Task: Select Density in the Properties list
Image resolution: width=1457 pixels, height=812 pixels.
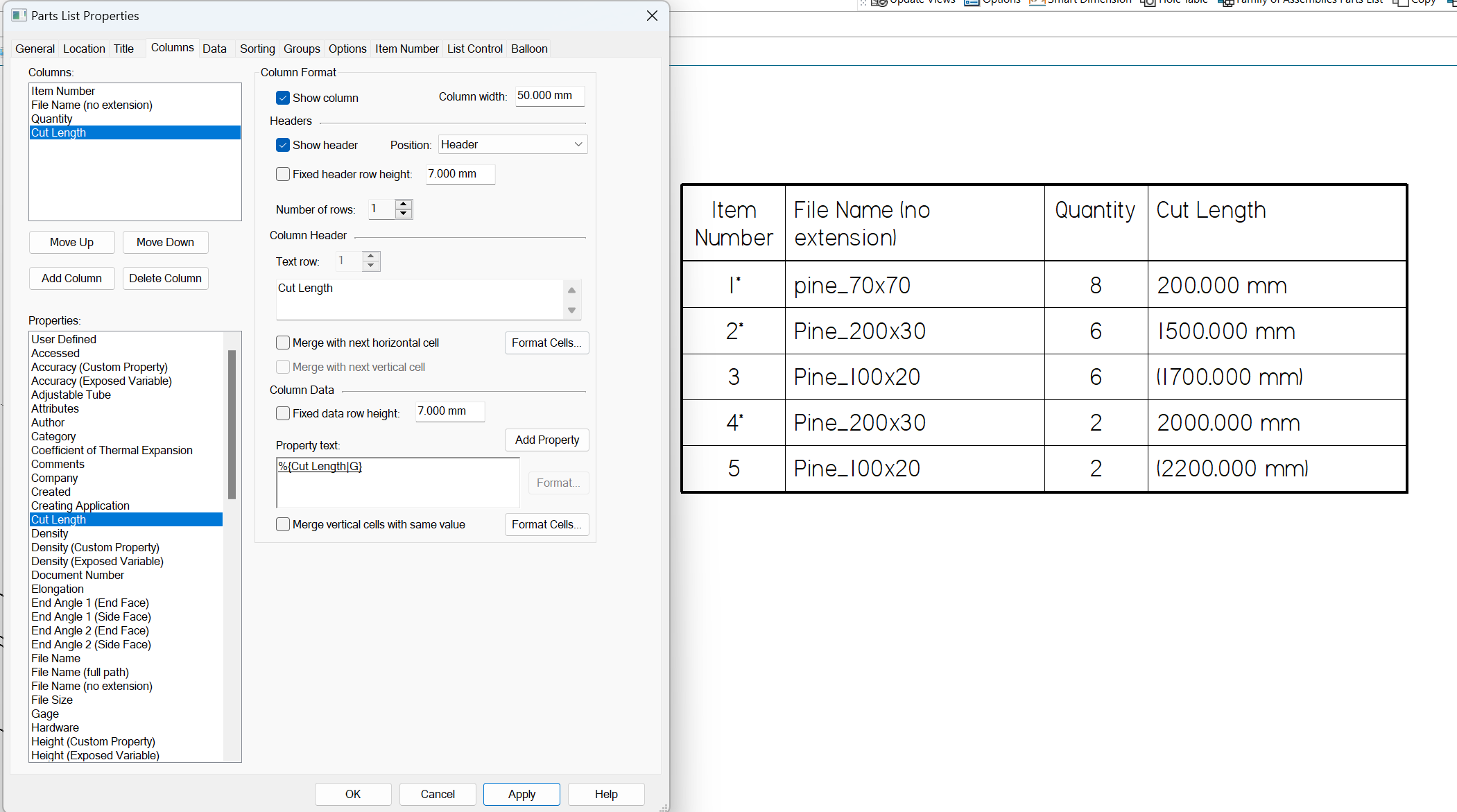Action: pos(50,533)
